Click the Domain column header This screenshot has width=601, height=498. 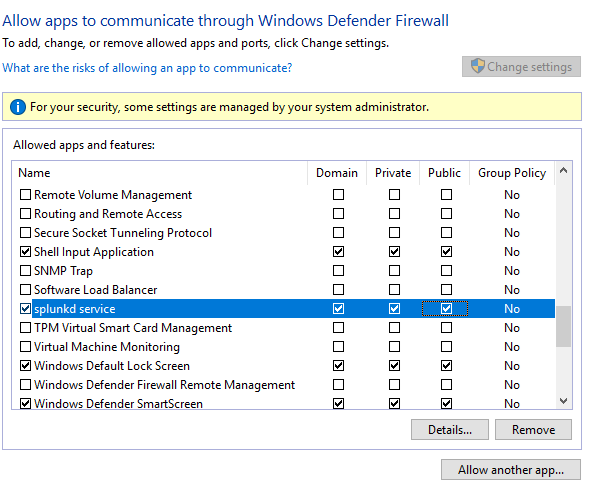[337, 173]
